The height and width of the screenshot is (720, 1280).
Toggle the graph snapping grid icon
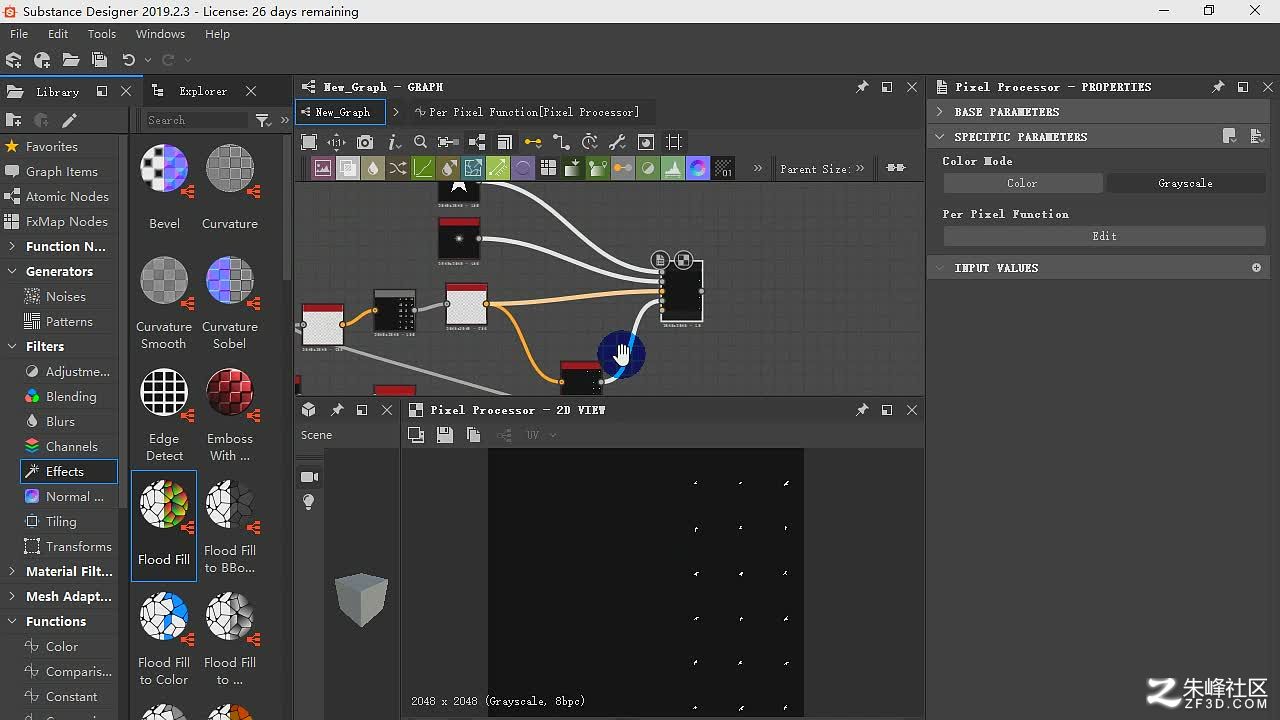pyautogui.click(x=674, y=142)
